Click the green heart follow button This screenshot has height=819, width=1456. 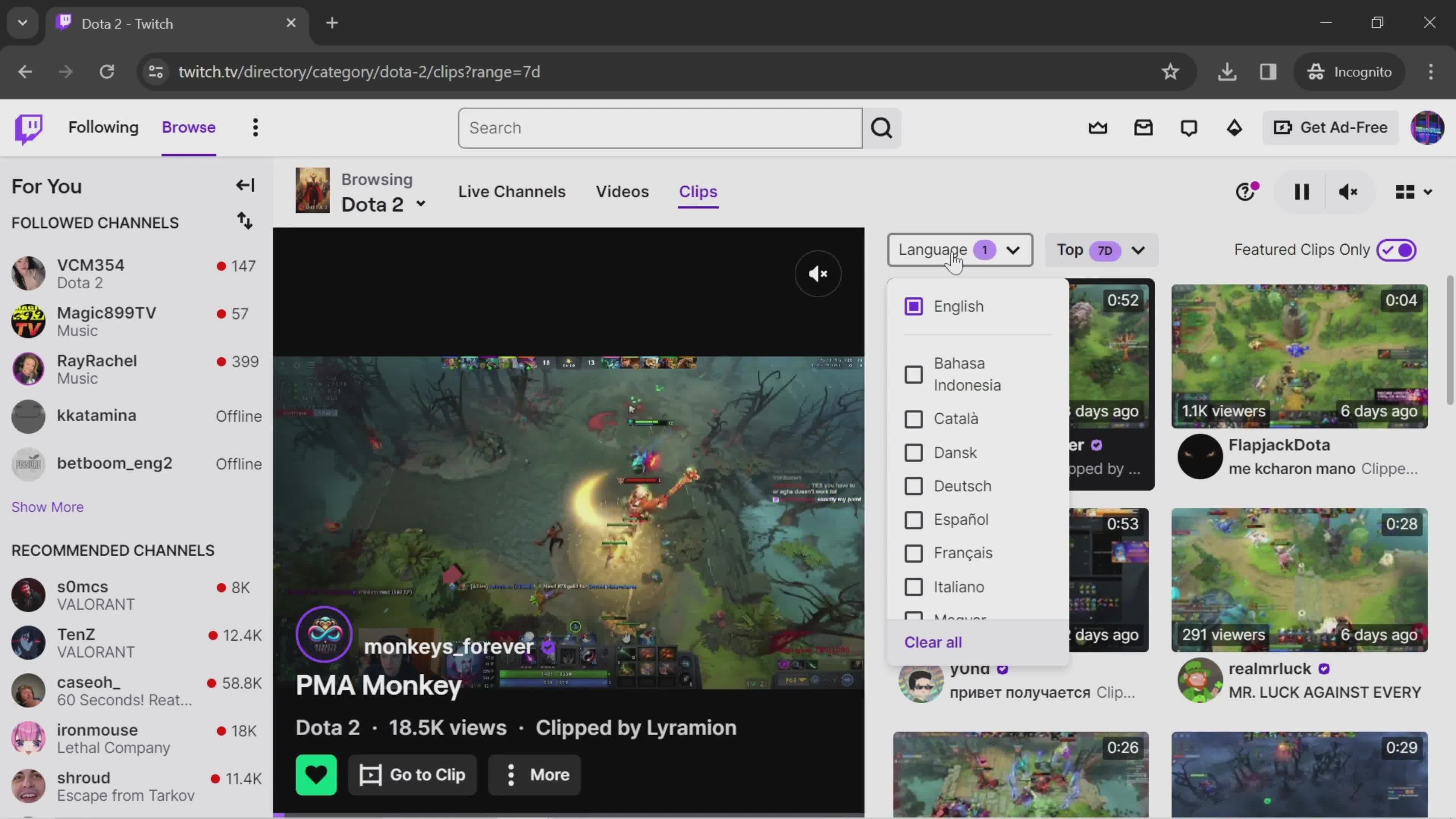tap(316, 774)
